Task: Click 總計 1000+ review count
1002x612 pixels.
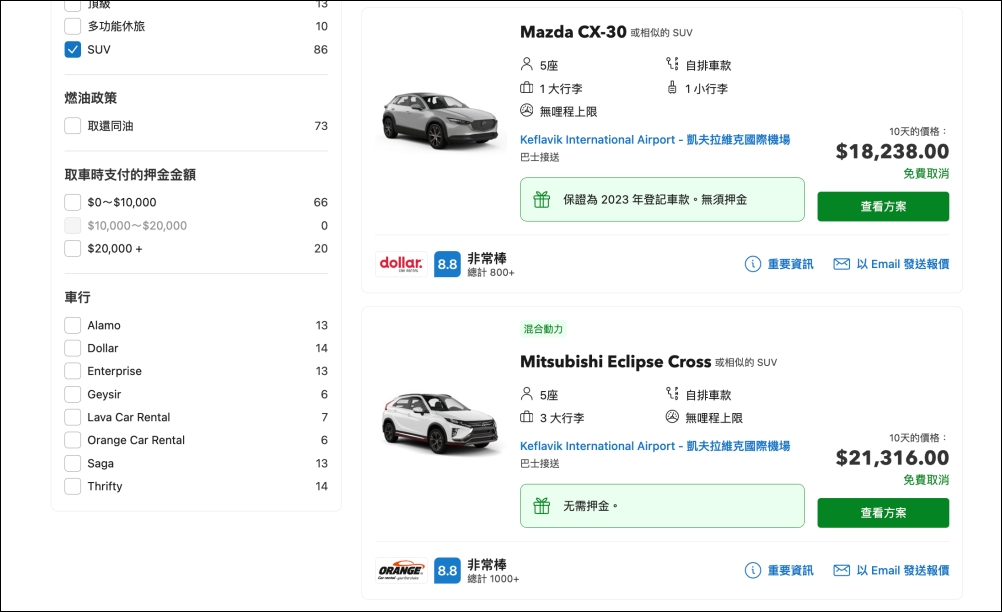Action: coord(493,579)
